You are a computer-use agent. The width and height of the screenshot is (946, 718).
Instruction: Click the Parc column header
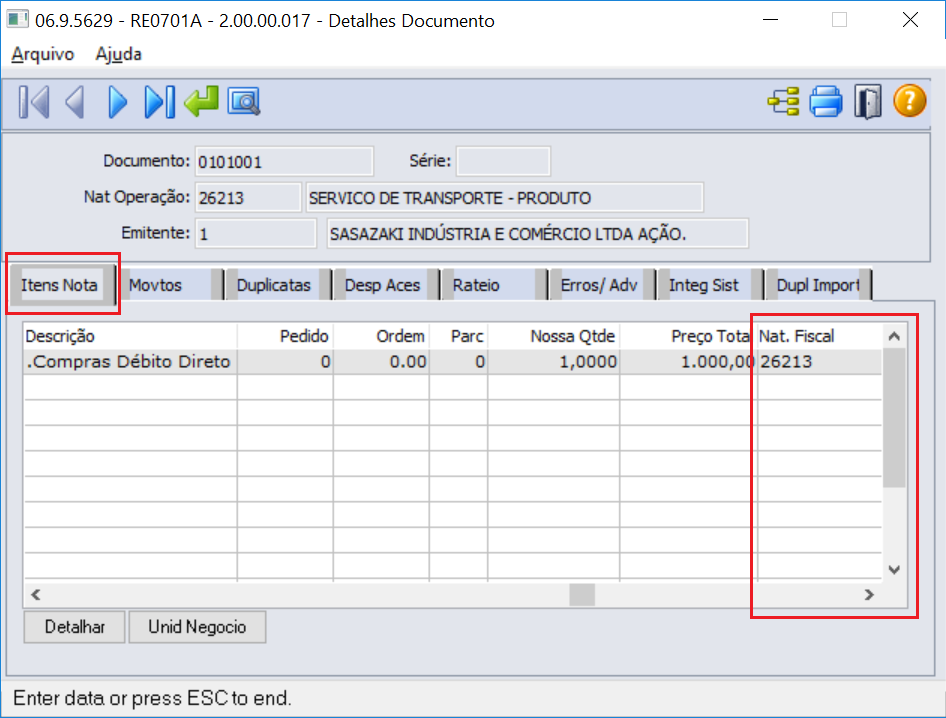(459, 336)
